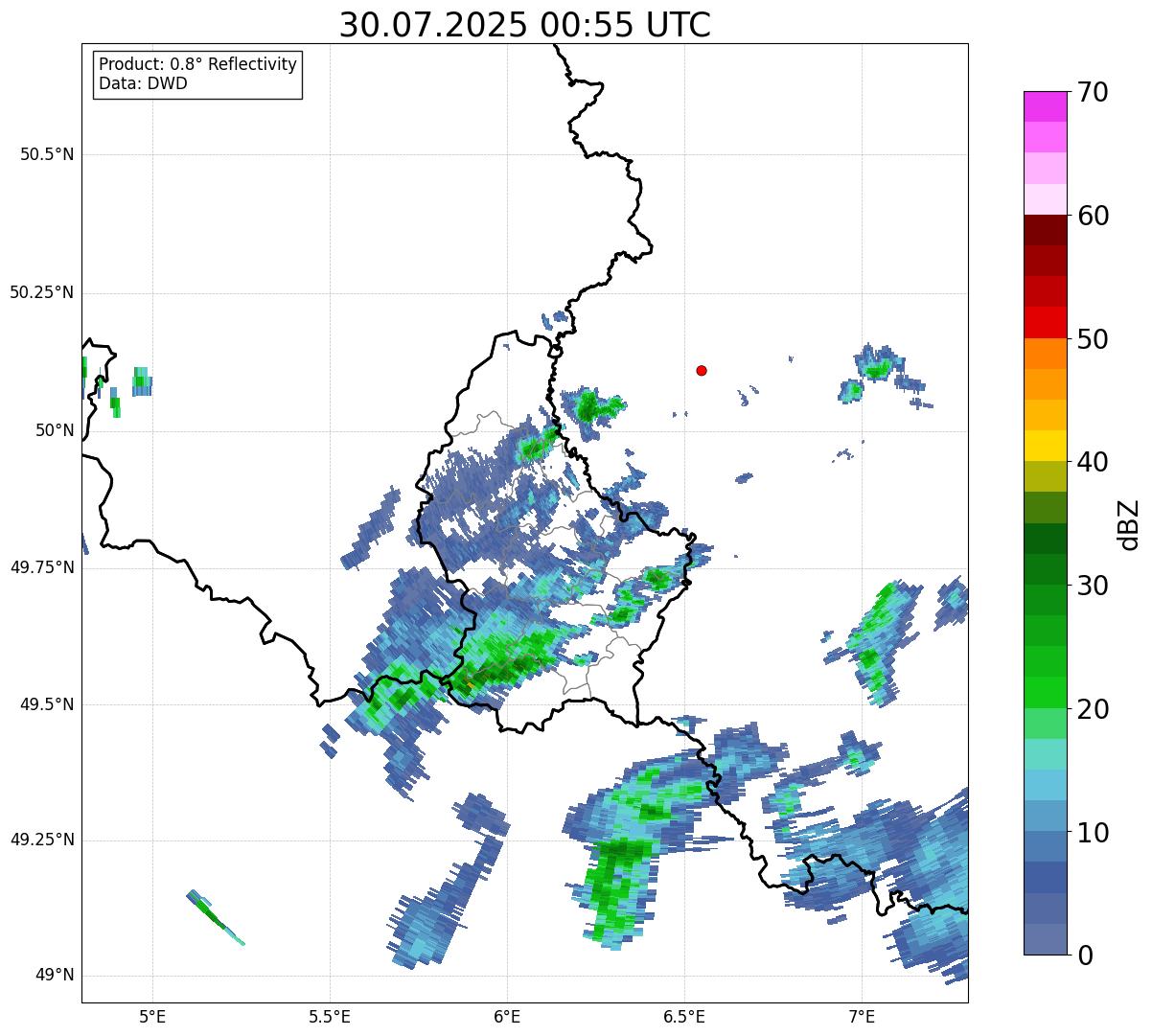Image resolution: width=1152 pixels, height=1036 pixels.
Task: Click the 49°N latitude tick label
Action: [56, 976]
